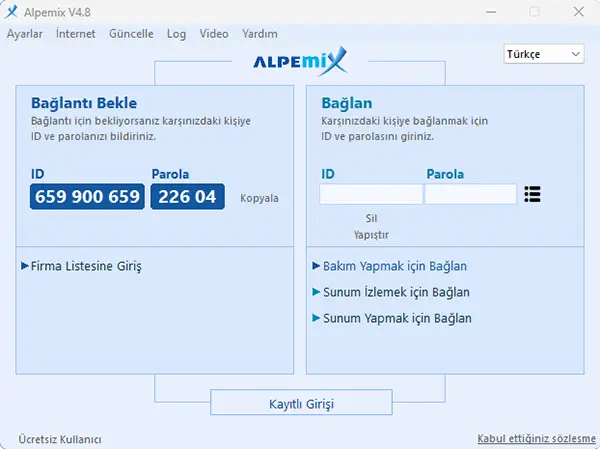The height and width of the screenshot is (449, 600).
Task: Open the saved connections list icon
Action: tap(532, 194)
